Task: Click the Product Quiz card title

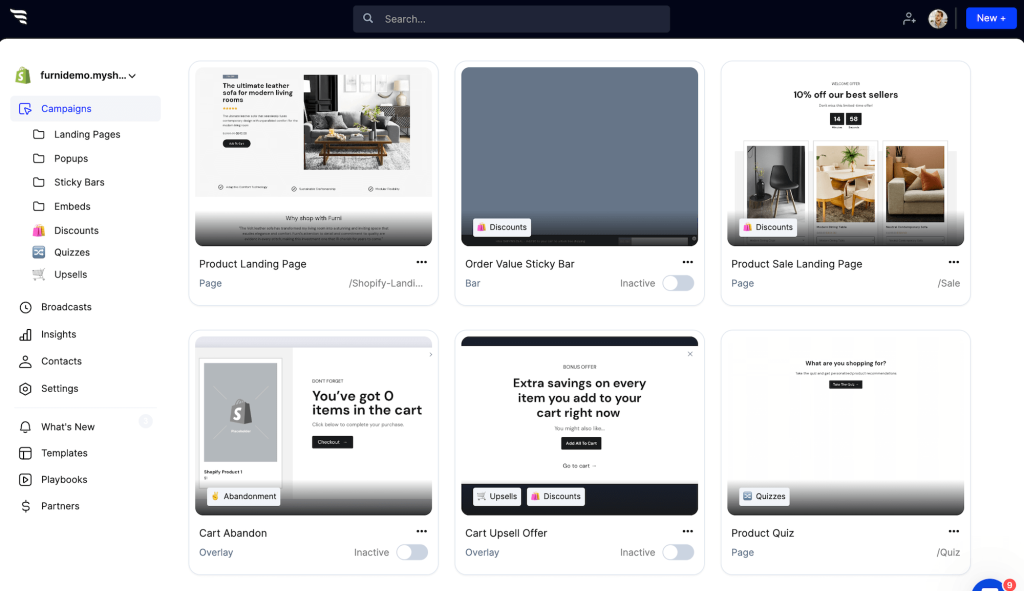Action: (x=763, y=533)
